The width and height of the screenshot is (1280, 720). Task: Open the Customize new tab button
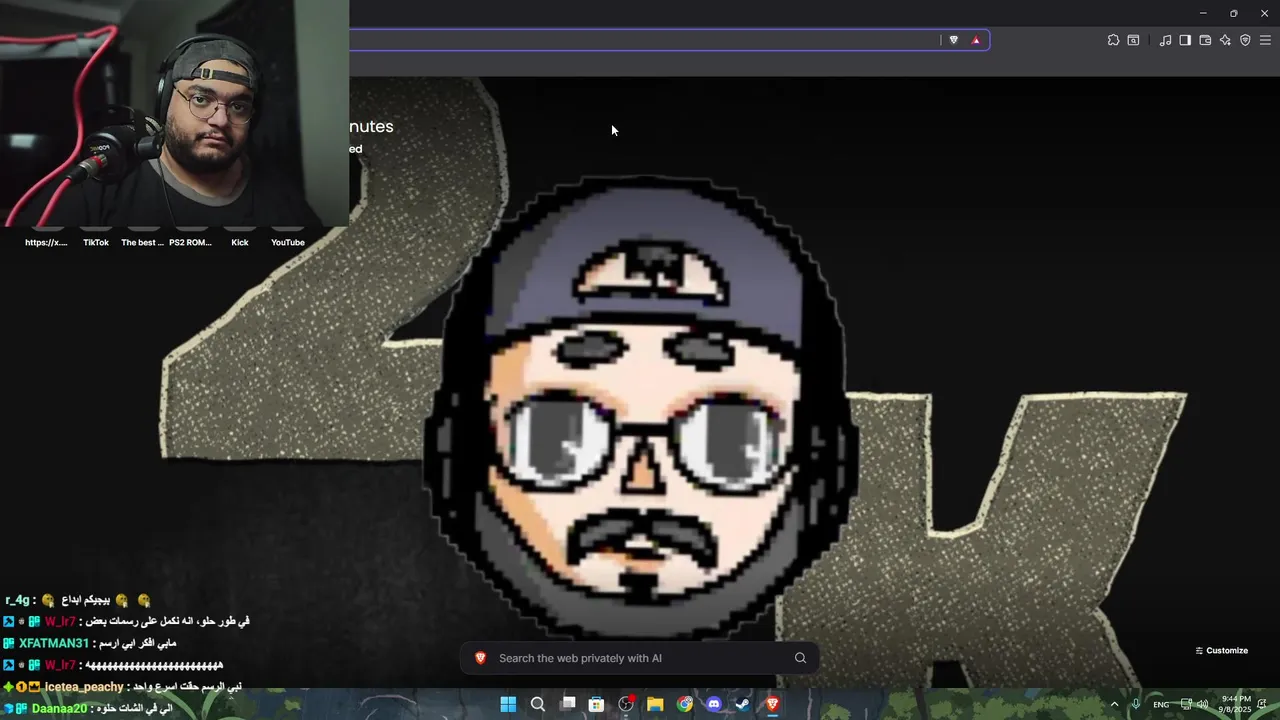pyautogui.click(x=1221, y=650)
